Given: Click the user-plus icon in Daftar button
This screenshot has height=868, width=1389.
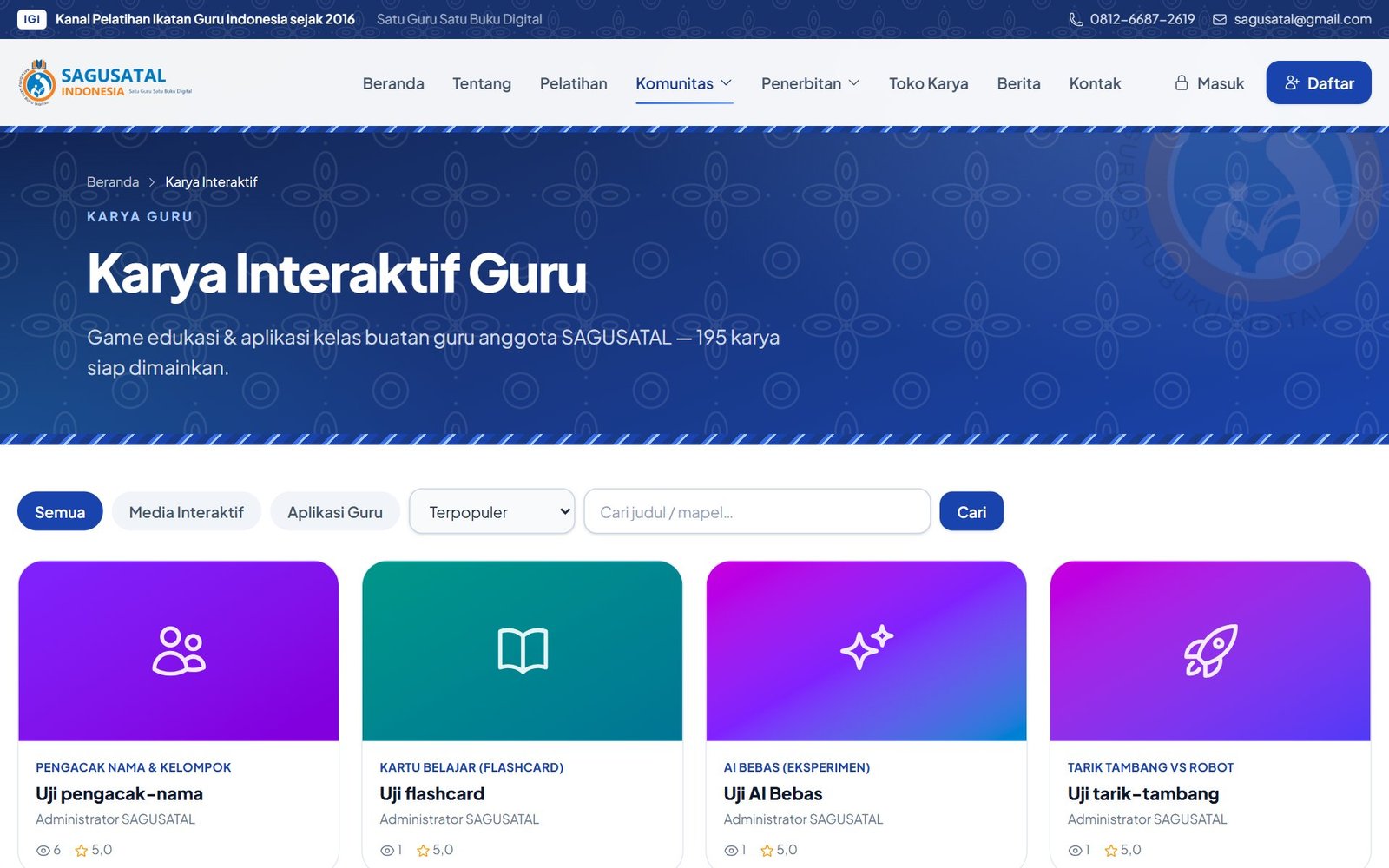Looking at the screenshot, I should click(1293, 82).
